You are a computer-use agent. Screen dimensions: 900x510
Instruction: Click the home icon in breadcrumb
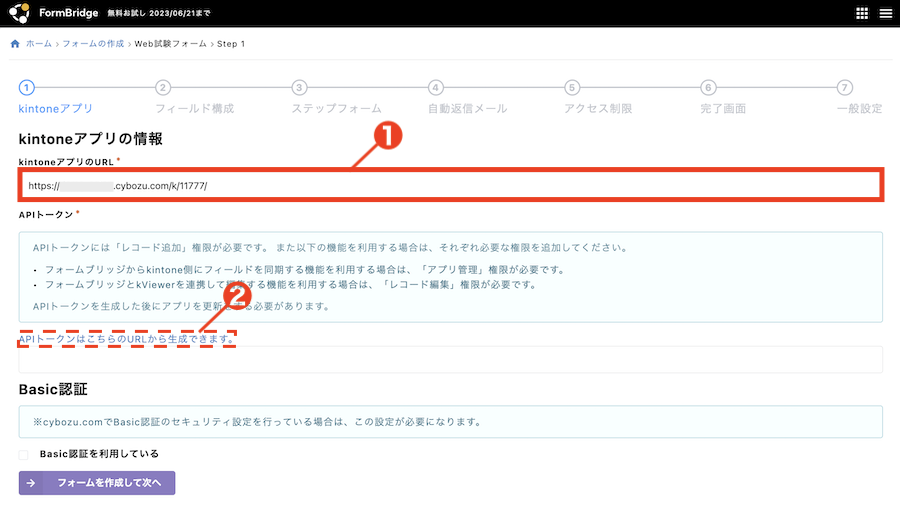click(15, 44)
